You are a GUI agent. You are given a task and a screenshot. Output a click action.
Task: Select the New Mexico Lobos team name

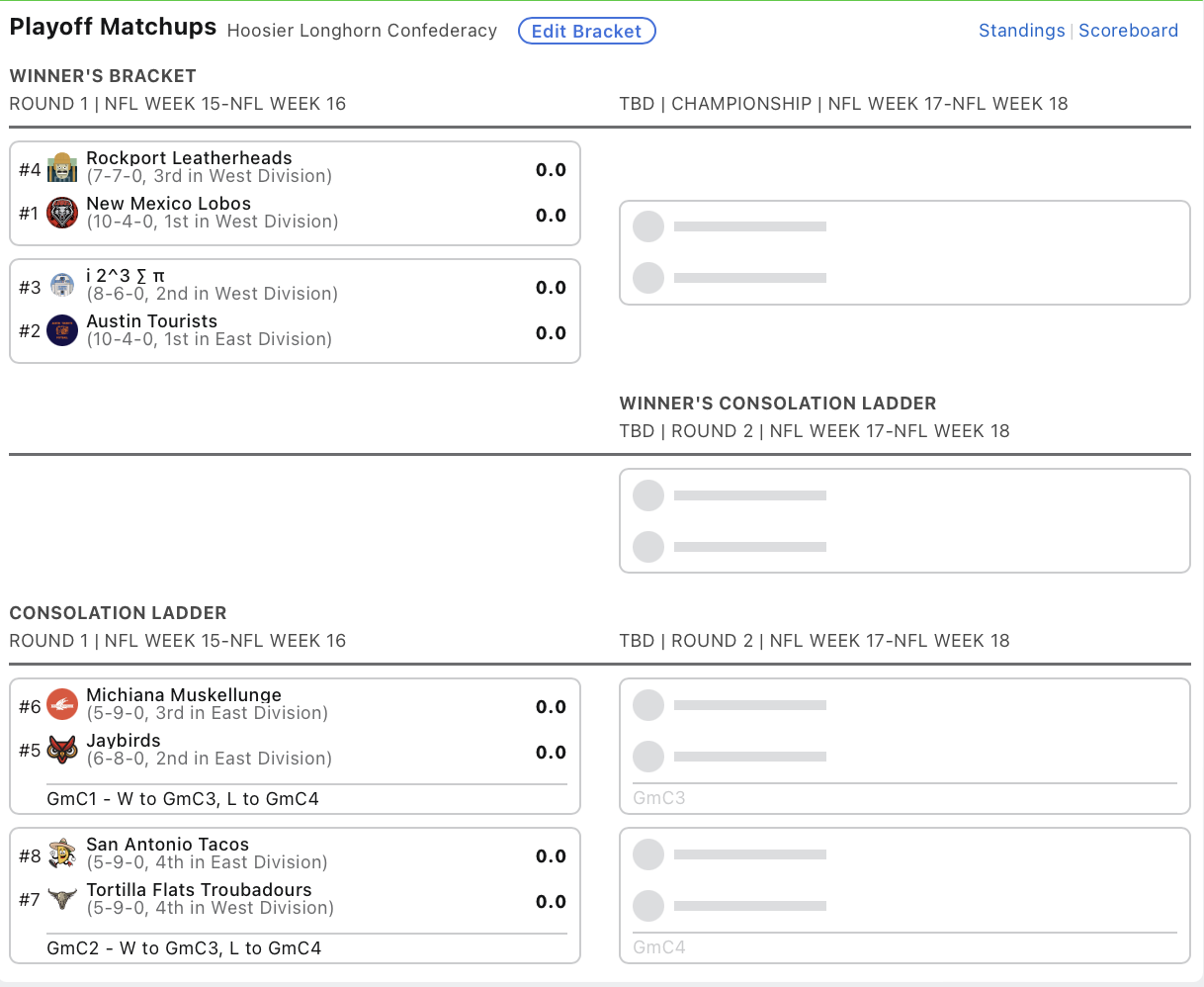tap(168, 204)
